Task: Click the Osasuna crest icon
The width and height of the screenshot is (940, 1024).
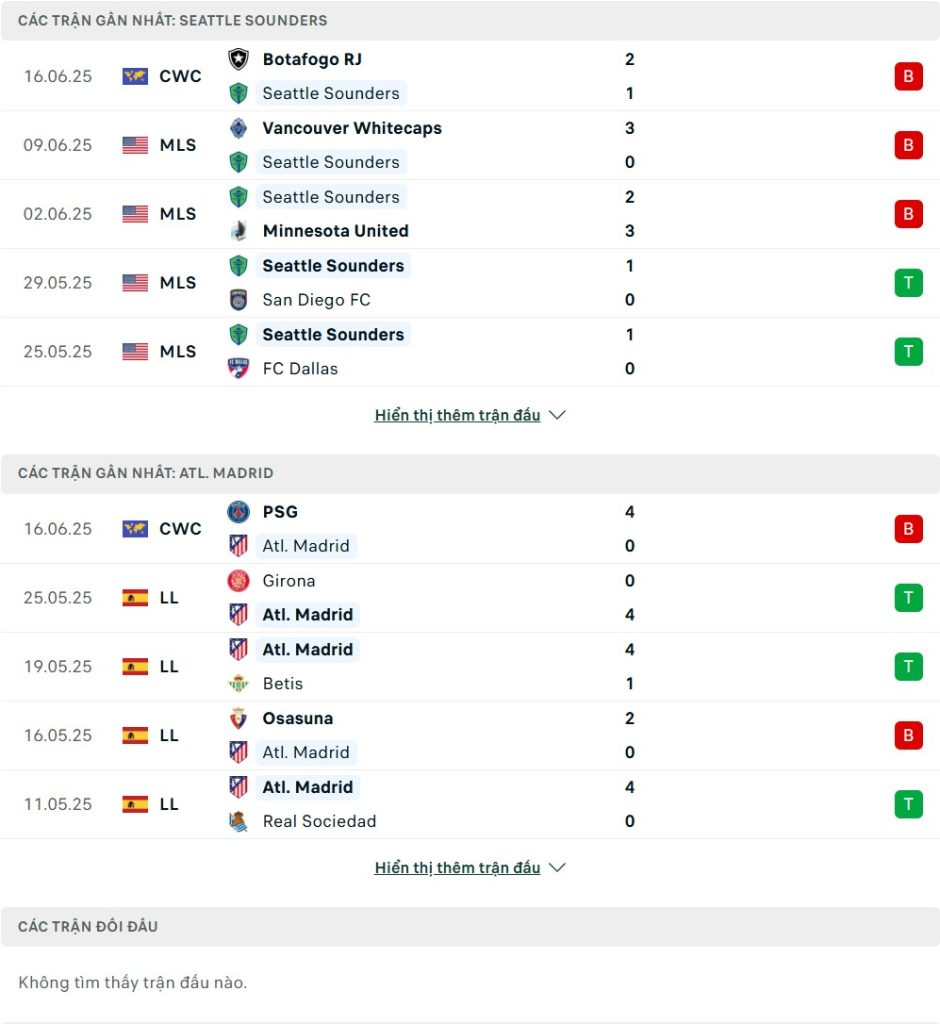Action: click(x=238, y=718)
